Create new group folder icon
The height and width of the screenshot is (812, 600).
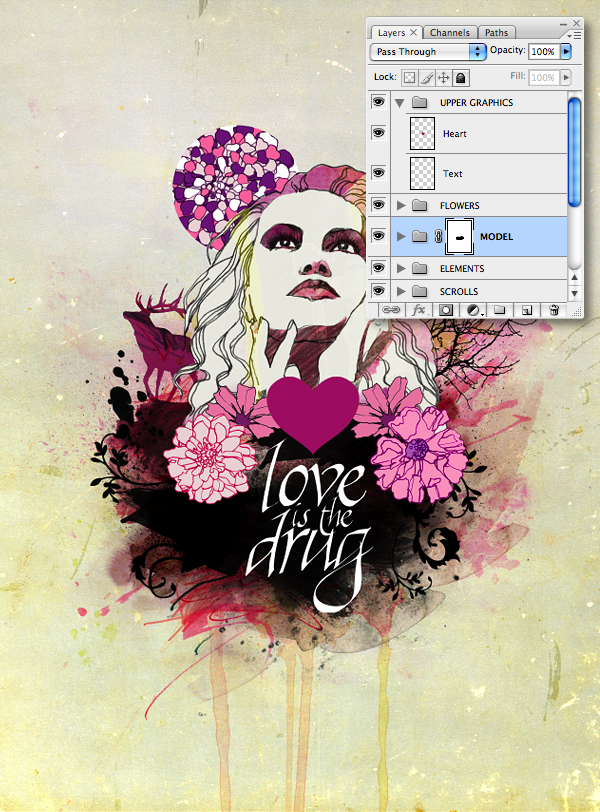tap(500, 310)
